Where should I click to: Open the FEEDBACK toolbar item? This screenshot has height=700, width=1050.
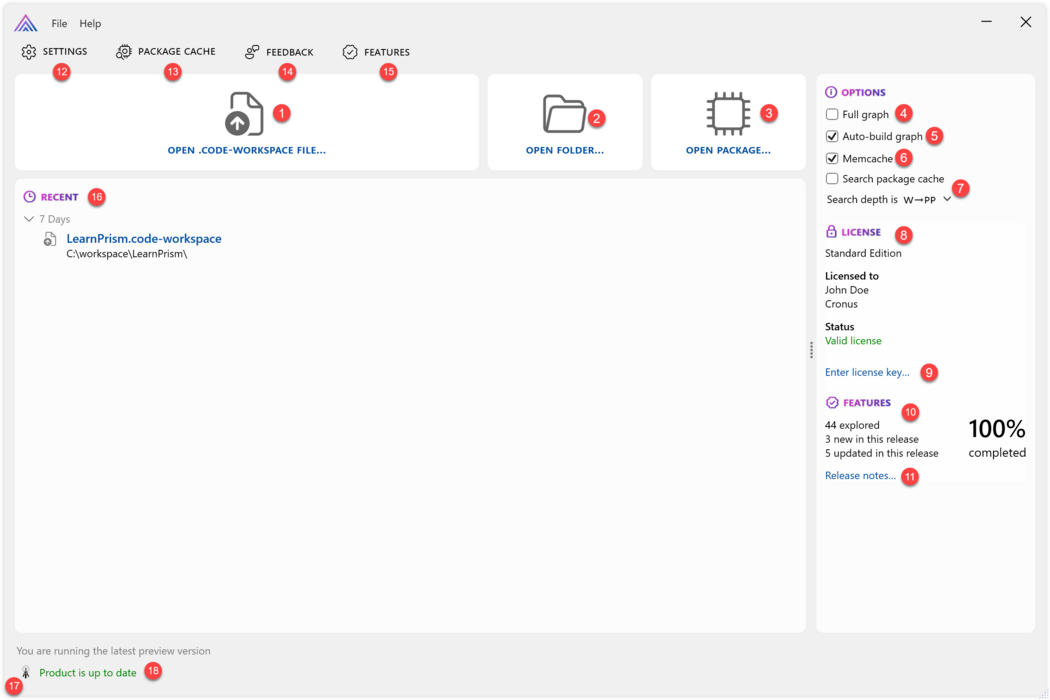pos(279,52)
